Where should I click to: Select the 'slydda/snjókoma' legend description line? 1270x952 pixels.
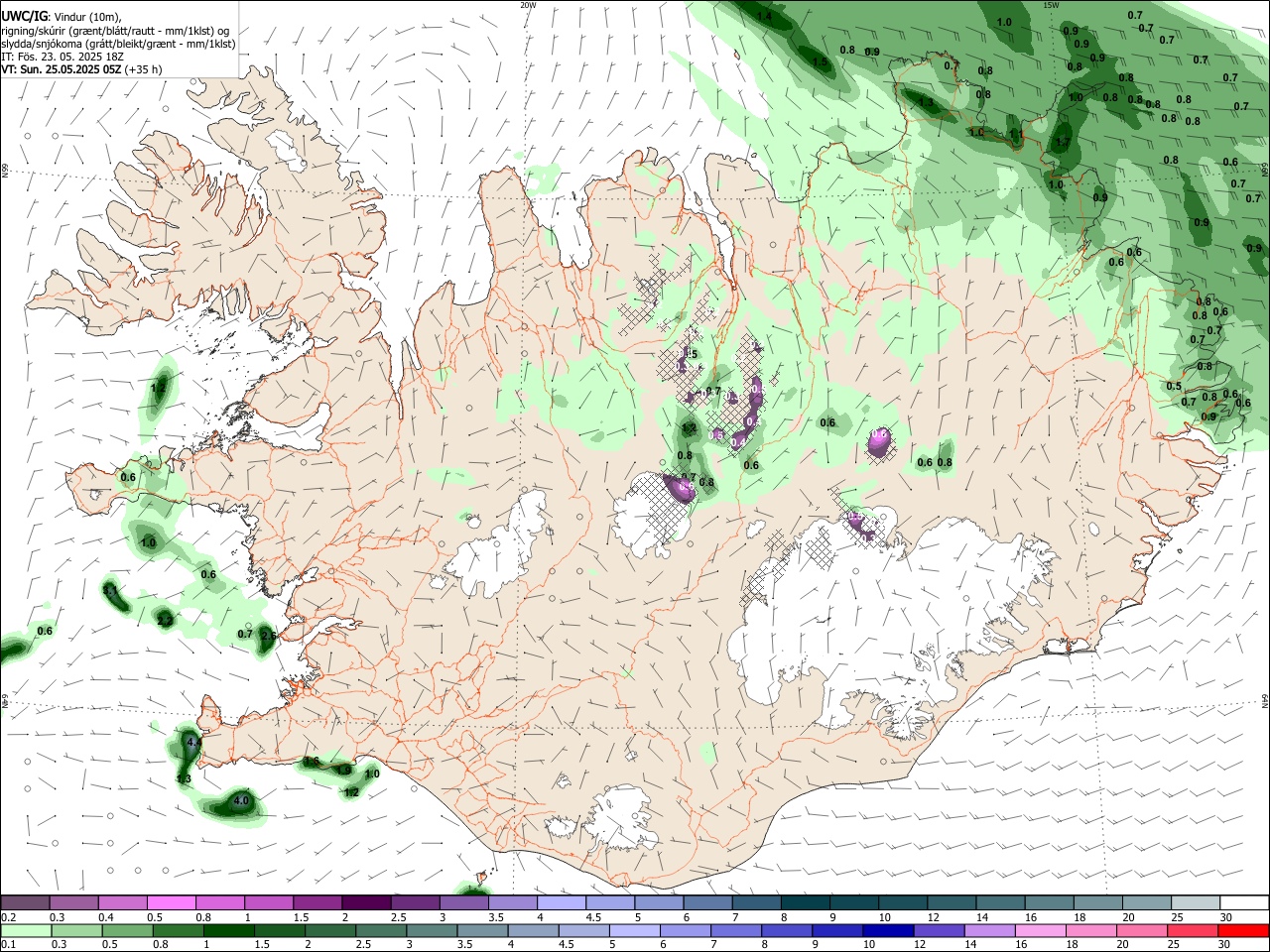pos(118,44)
